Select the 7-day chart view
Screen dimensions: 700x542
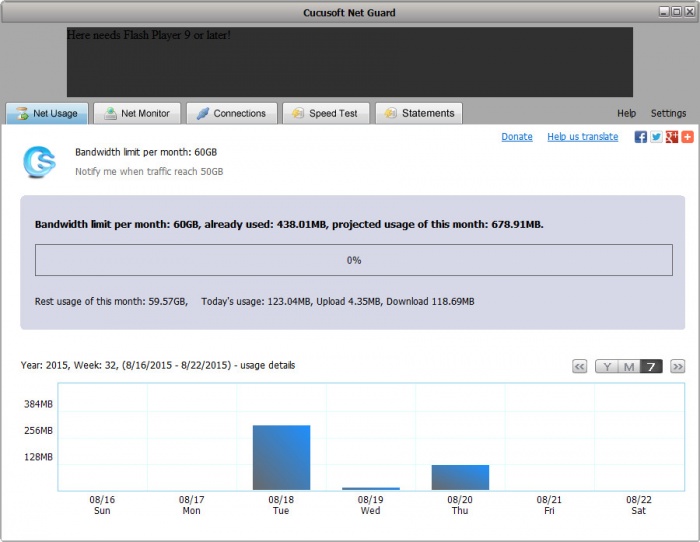[651, 367]
